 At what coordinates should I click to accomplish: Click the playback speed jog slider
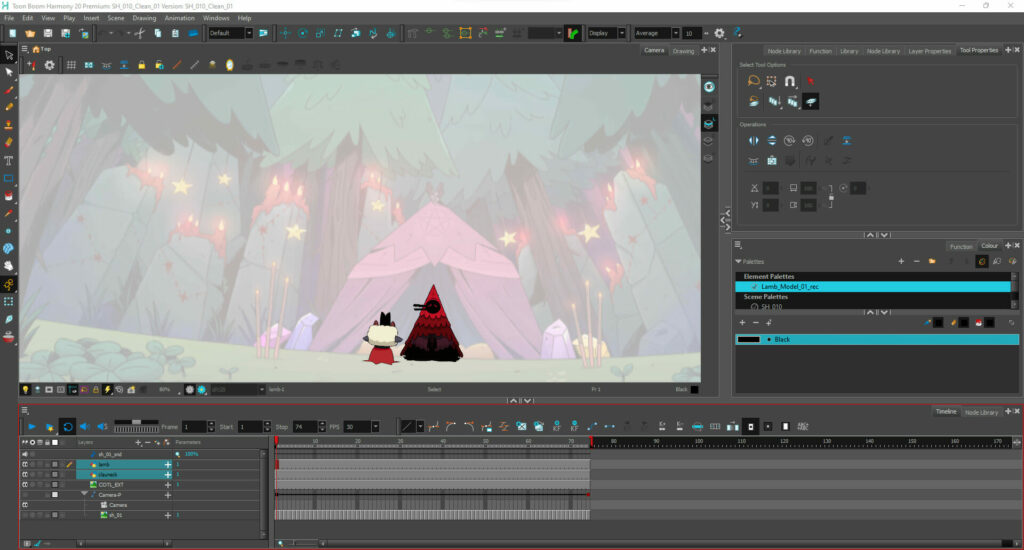136,426
